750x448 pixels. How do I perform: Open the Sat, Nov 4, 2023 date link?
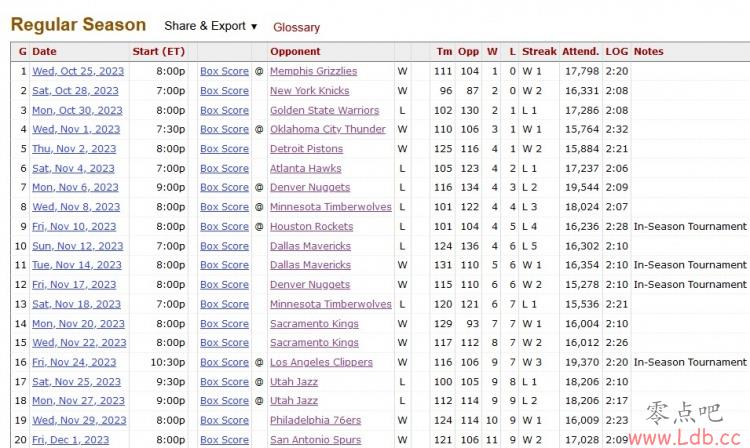(x=73, y=169)
